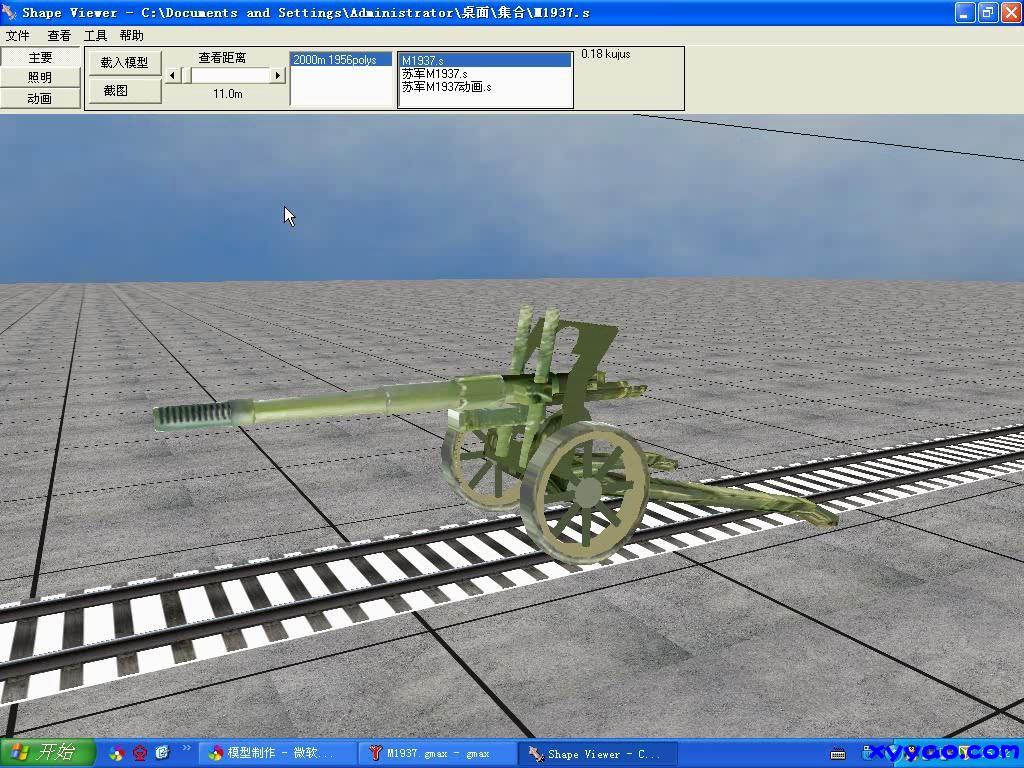Select 苏军M1937动画.s in the file list
Screen dimensions: 1024x768
pyautogui.click(x=446, y=87)
